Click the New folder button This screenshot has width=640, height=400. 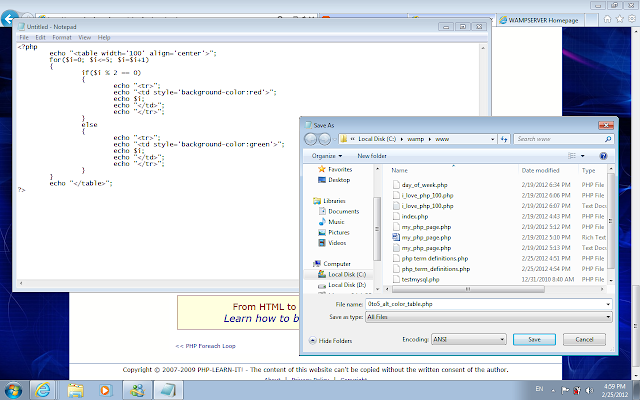click(x=372, y=156)
